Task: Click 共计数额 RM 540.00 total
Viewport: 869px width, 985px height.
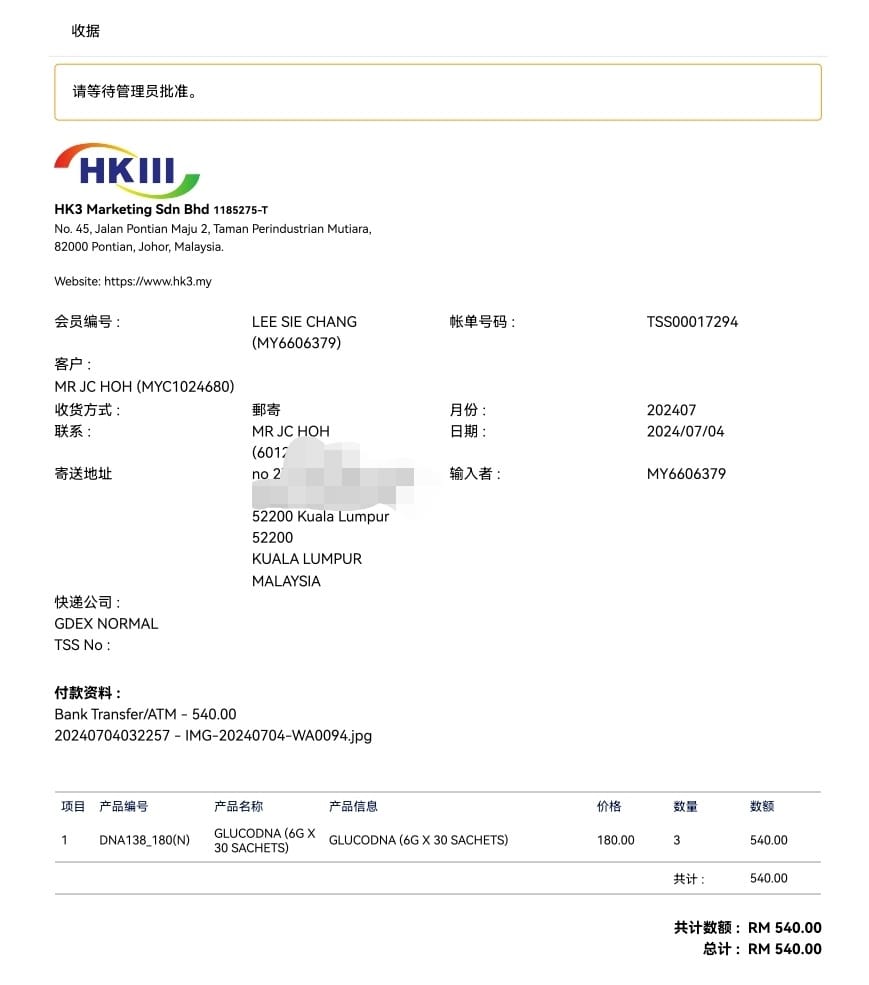Action: [x=748, y=928]
